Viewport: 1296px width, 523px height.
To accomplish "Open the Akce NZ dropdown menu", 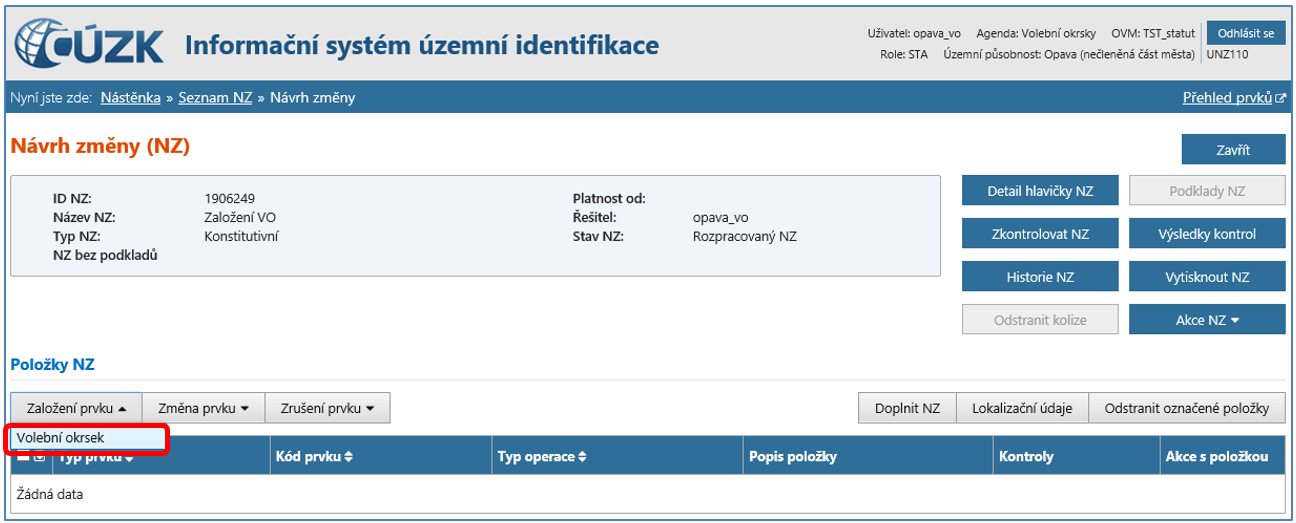I will [1206, 320].
